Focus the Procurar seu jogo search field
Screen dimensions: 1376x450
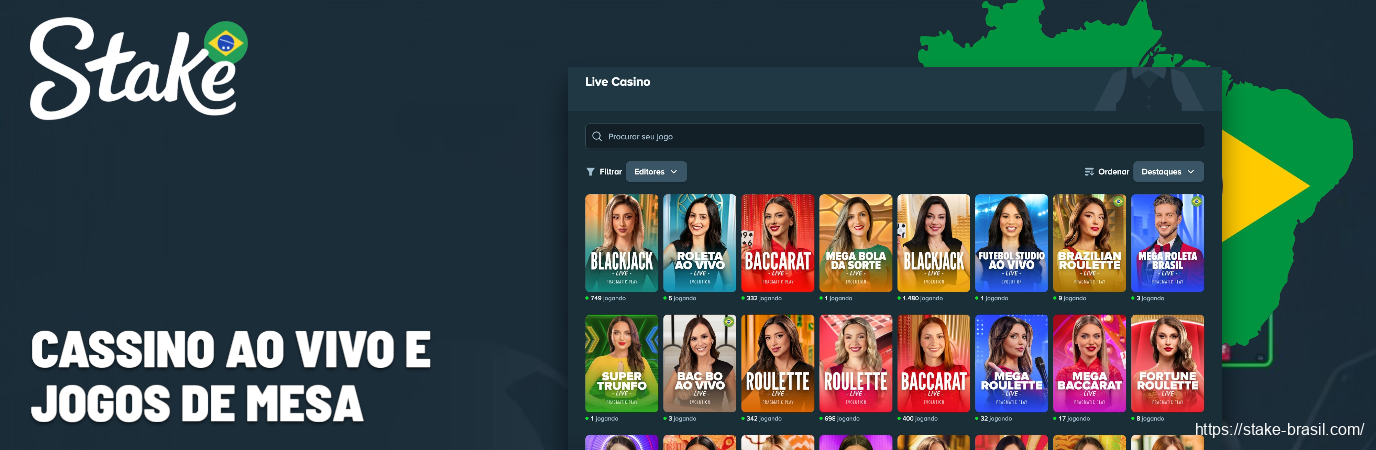click(894, 136)
